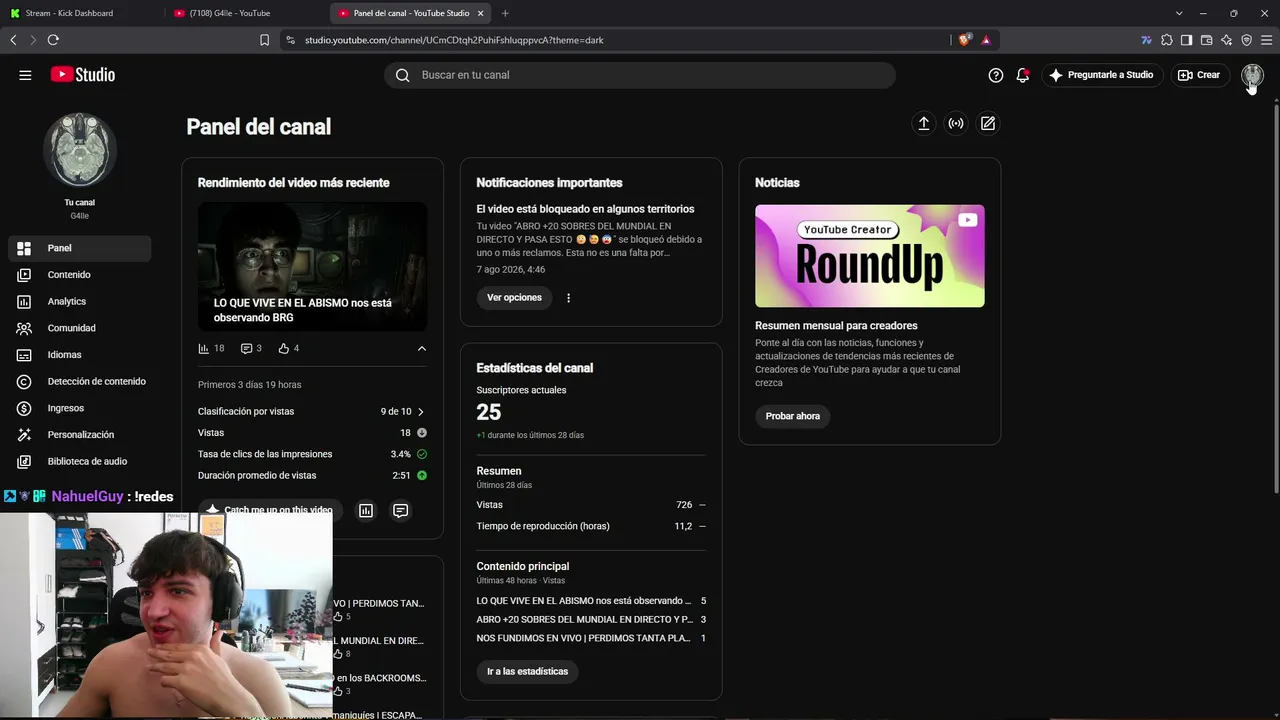Click Catch me up on this video
The width and height of the screenshot is (1280, 720).
point(270,510)
